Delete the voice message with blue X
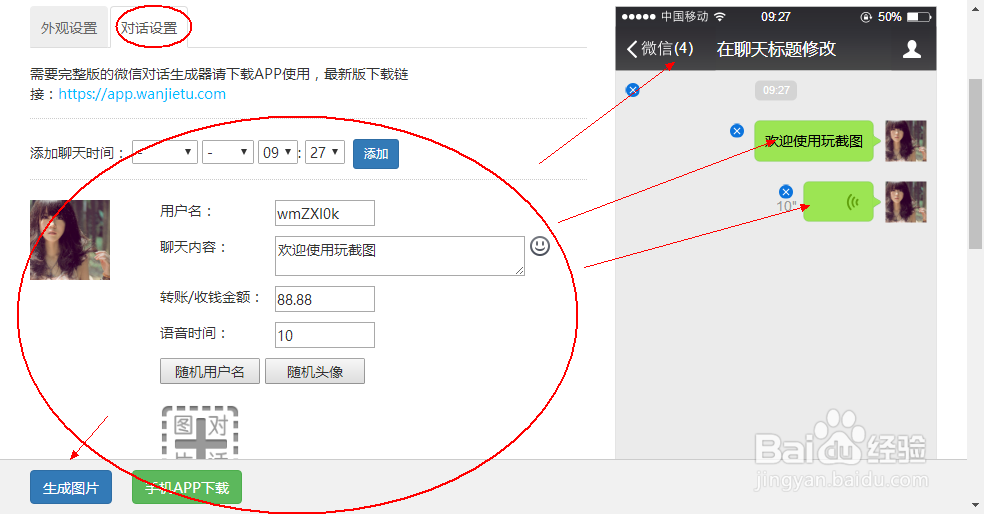The width and height of the screenshot is (984, 514). pos(786,191)
